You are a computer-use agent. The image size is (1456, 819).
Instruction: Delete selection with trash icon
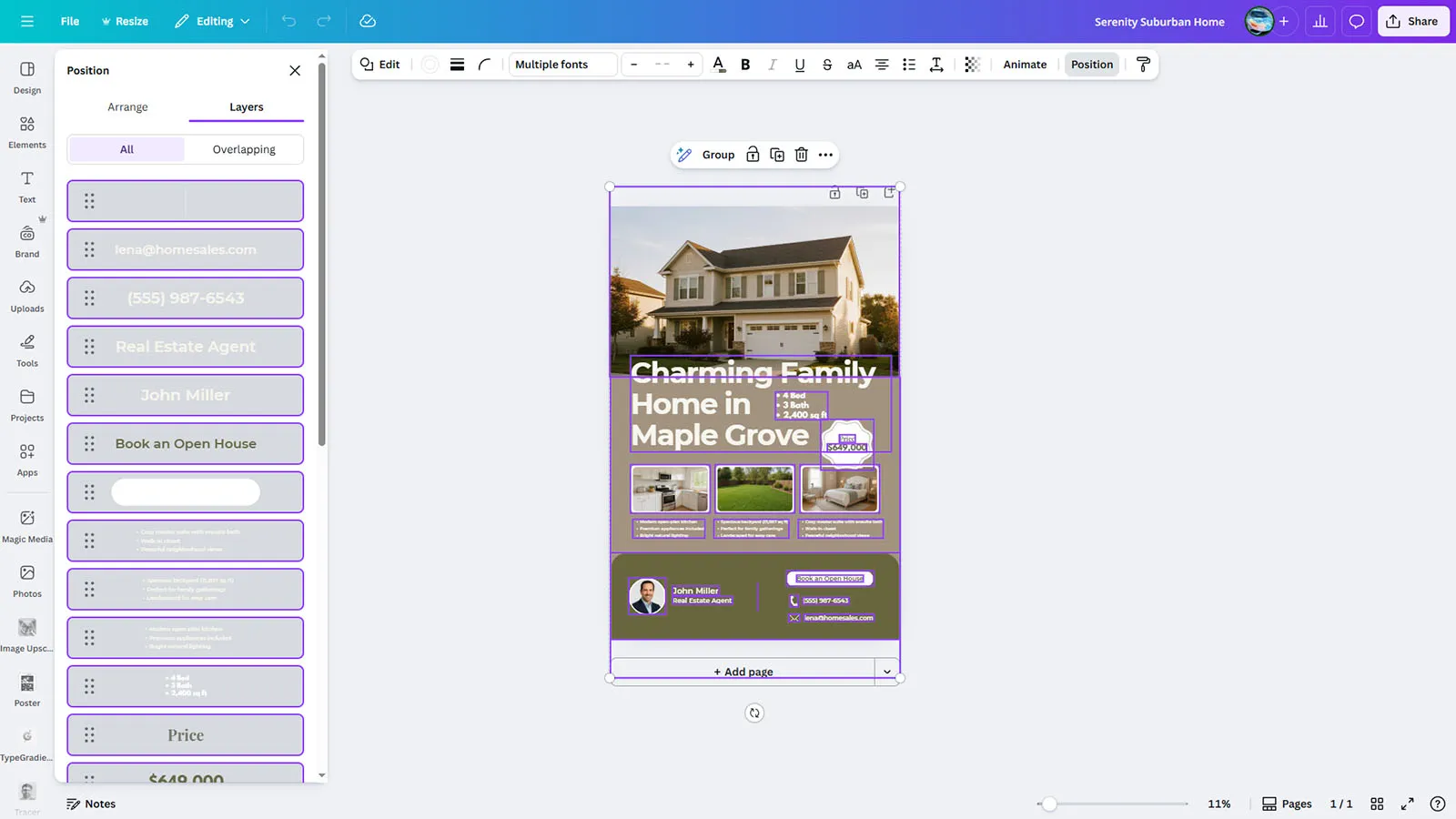pos(801,155)
